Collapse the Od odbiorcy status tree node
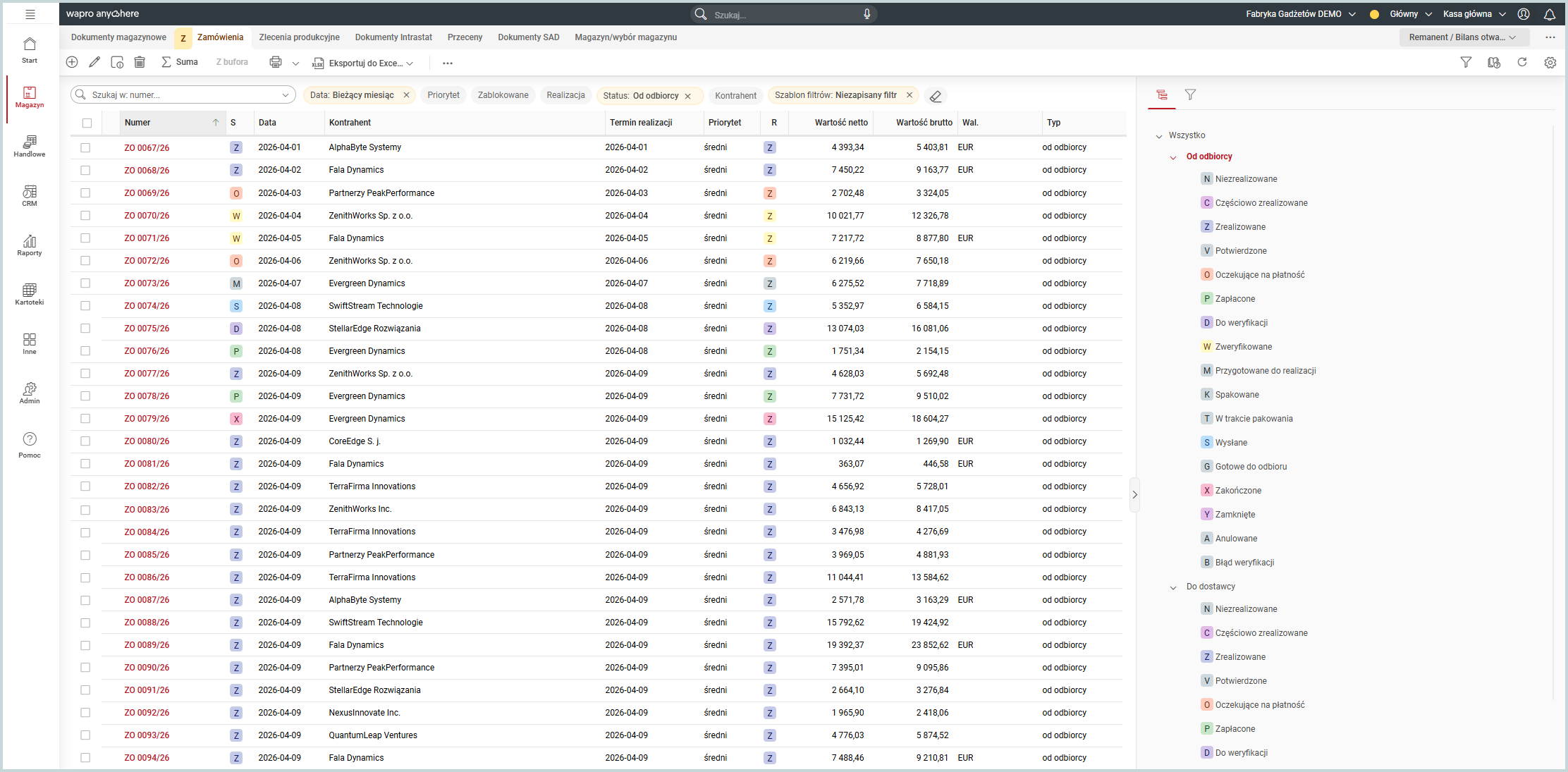 pos(1173,157)
